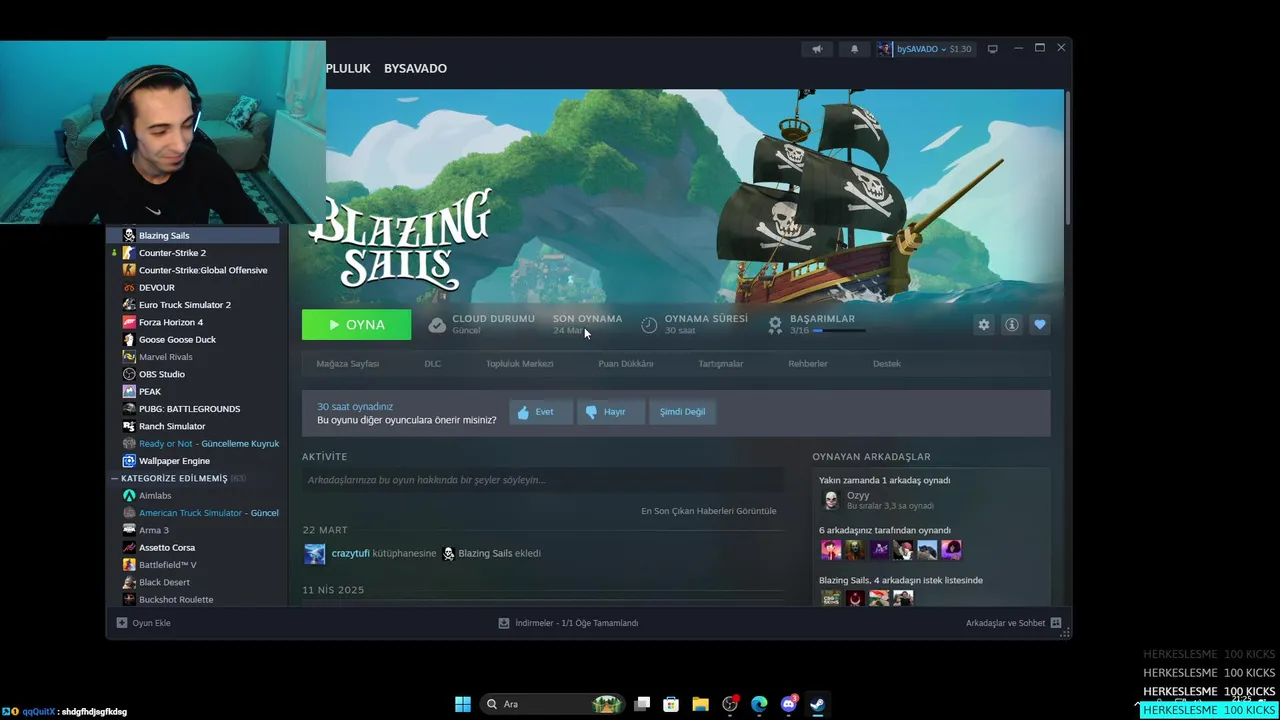Open BYSAVADO profile menu item
Screen dimensions: 1280x720
(x=415, y=68)
